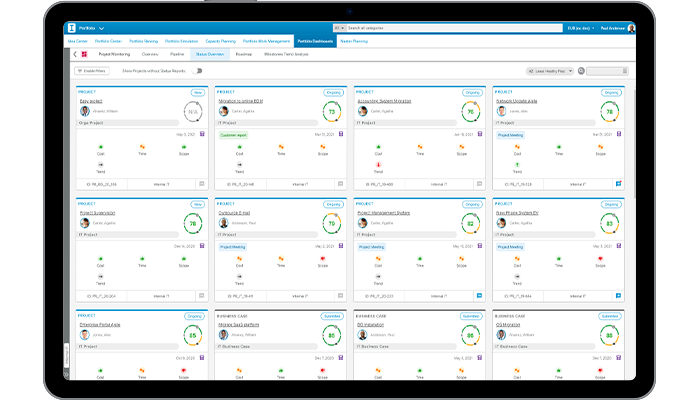Open the search category 'All' dropdown
This screenshot has height=400, width=700.
pyautogui.click(x=339, y=28)
